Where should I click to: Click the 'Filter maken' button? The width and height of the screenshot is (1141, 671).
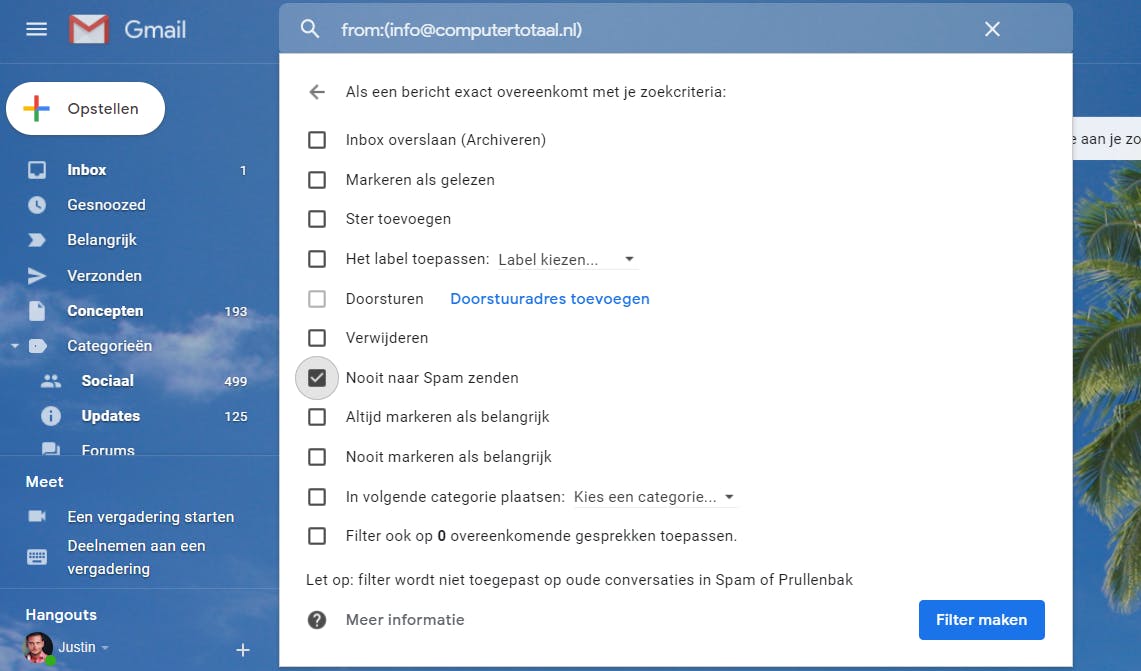pyautogui.click(x=981, y=620)
